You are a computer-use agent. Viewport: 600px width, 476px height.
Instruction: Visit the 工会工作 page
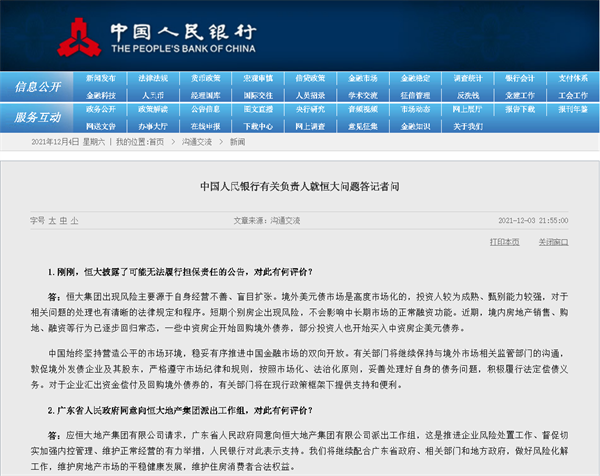coord(573,95)
